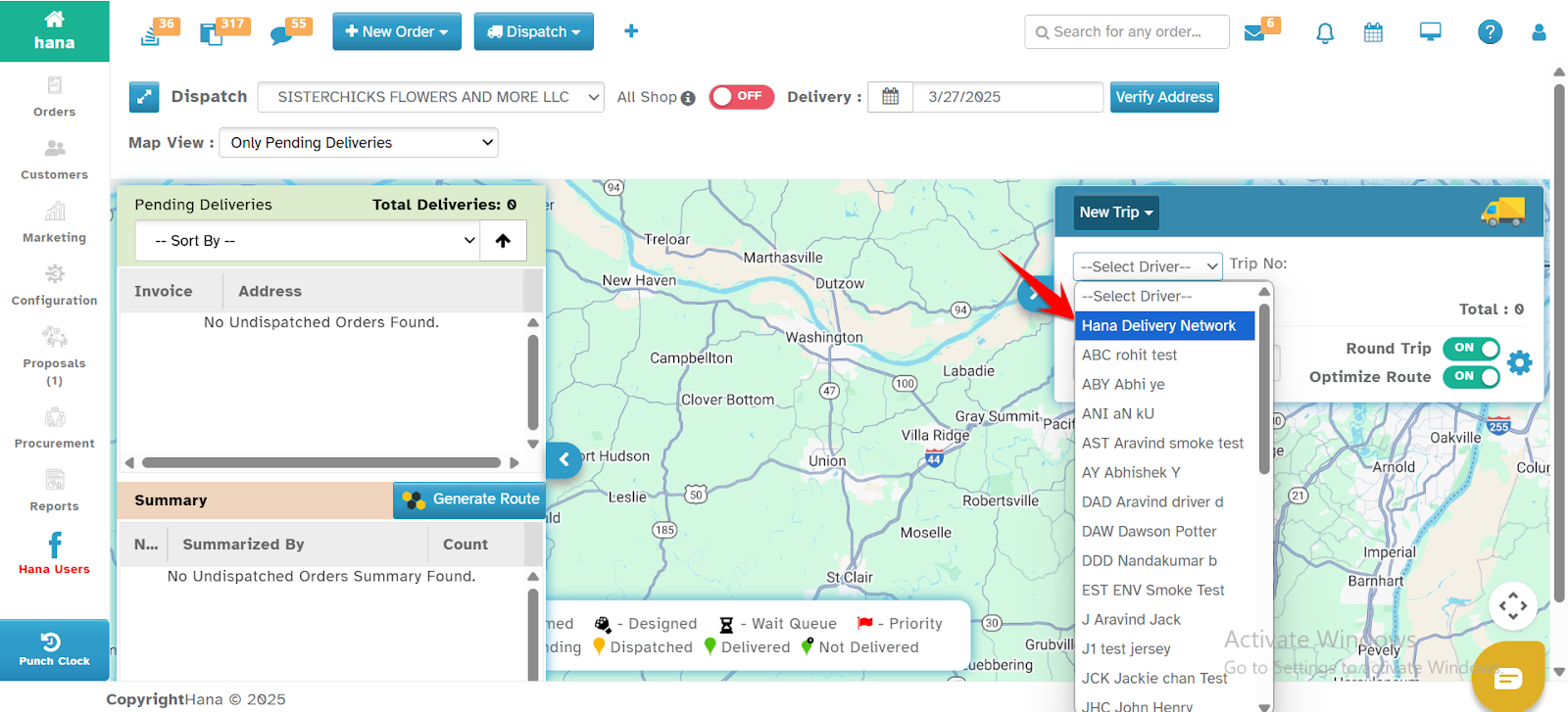
Task: Select ABY Abhi ye driver
Action: (x=1164, y=385)
